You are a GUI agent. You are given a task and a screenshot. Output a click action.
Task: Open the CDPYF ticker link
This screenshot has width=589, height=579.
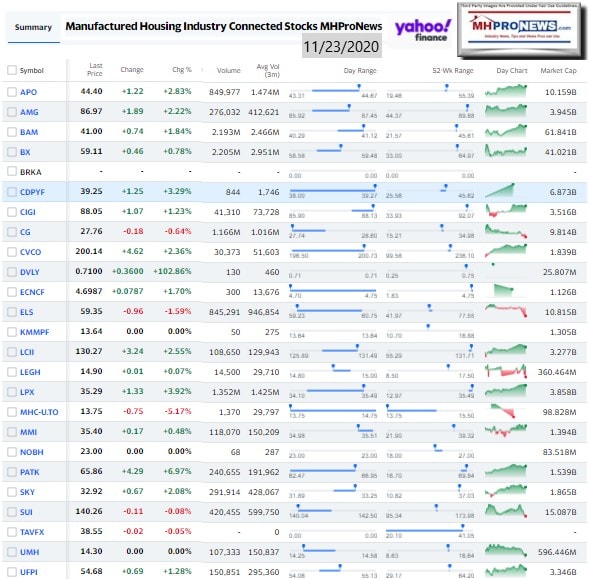[x=32, y=192]
